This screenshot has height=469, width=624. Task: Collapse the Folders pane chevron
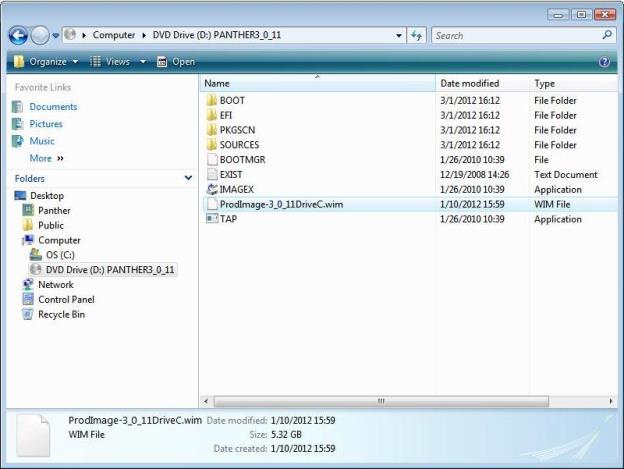188,178
